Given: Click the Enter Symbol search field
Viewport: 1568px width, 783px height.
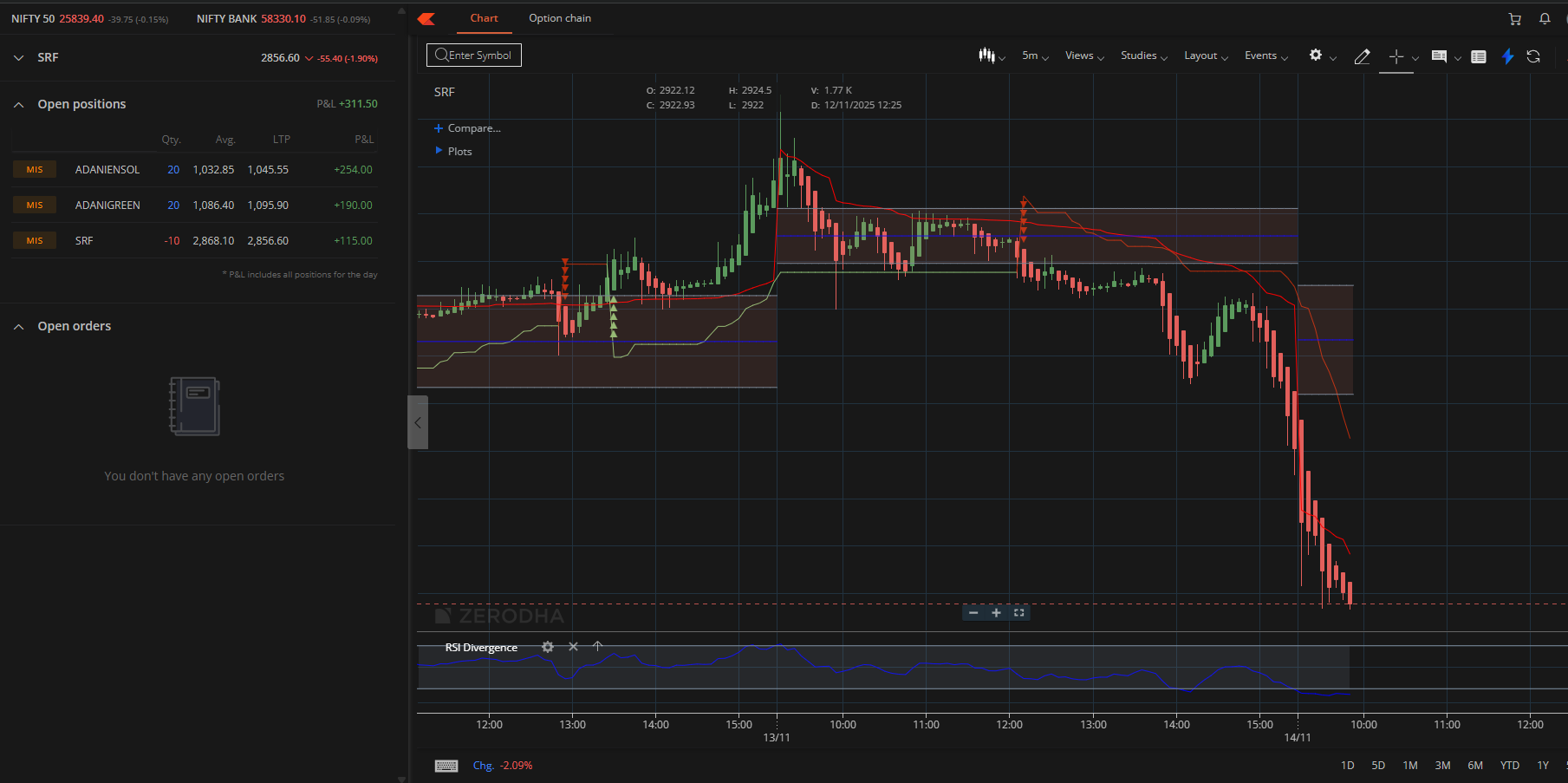Looking at the screenshot, I should tap(474, 55).
